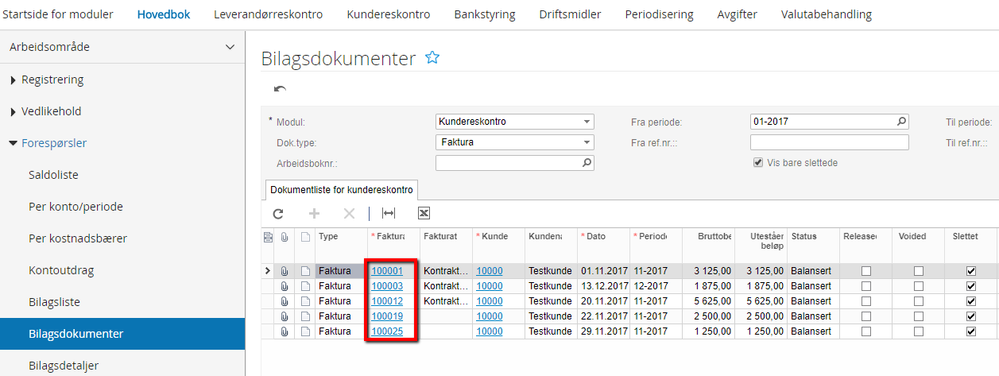Open the Driftsmidler module tab
Image resolution: width=999 pixels, height=376 pixels.
pyautogui.click(x=570, y=14)
